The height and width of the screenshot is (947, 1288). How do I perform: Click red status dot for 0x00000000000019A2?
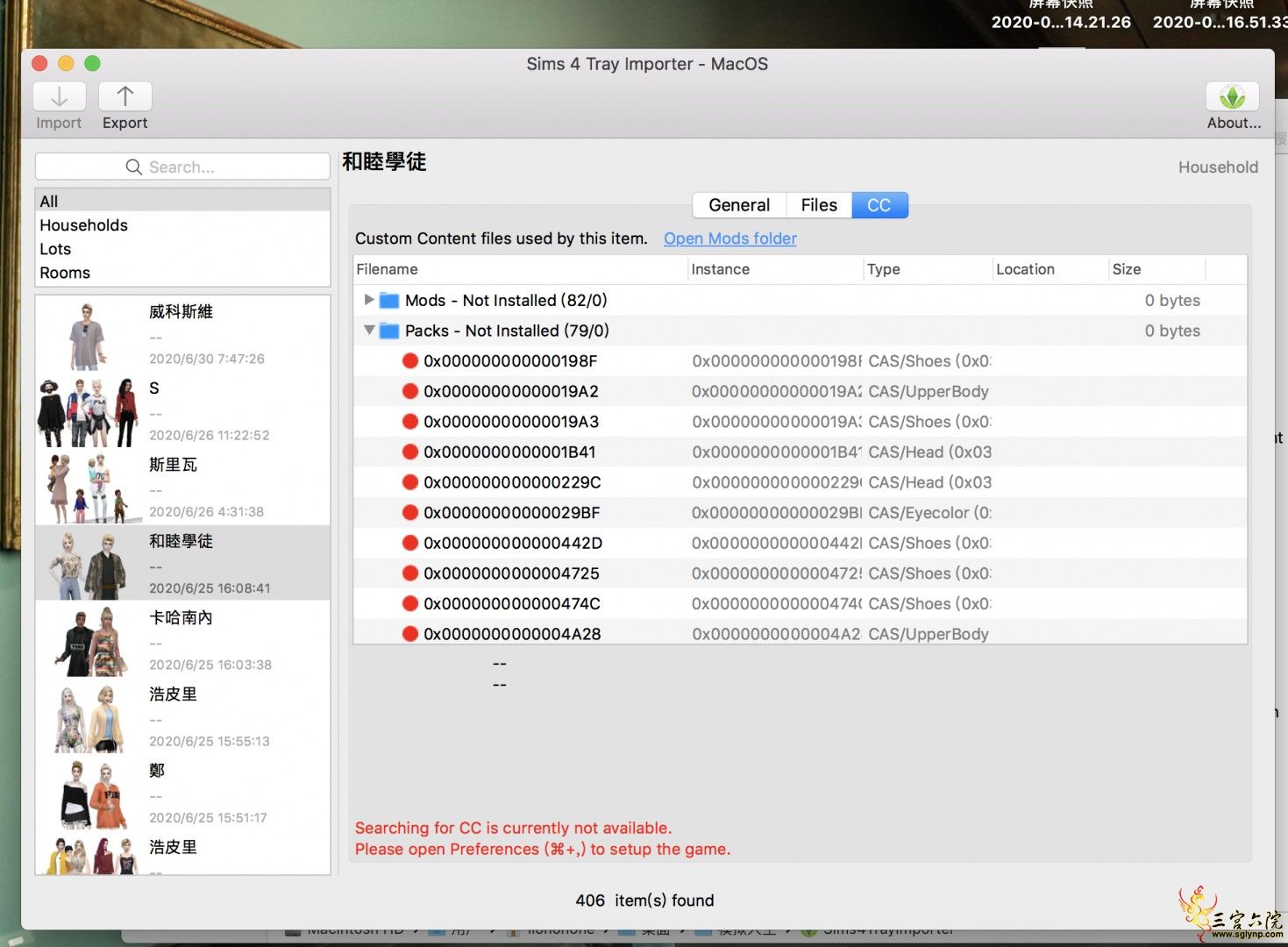(x=409, y=391)
